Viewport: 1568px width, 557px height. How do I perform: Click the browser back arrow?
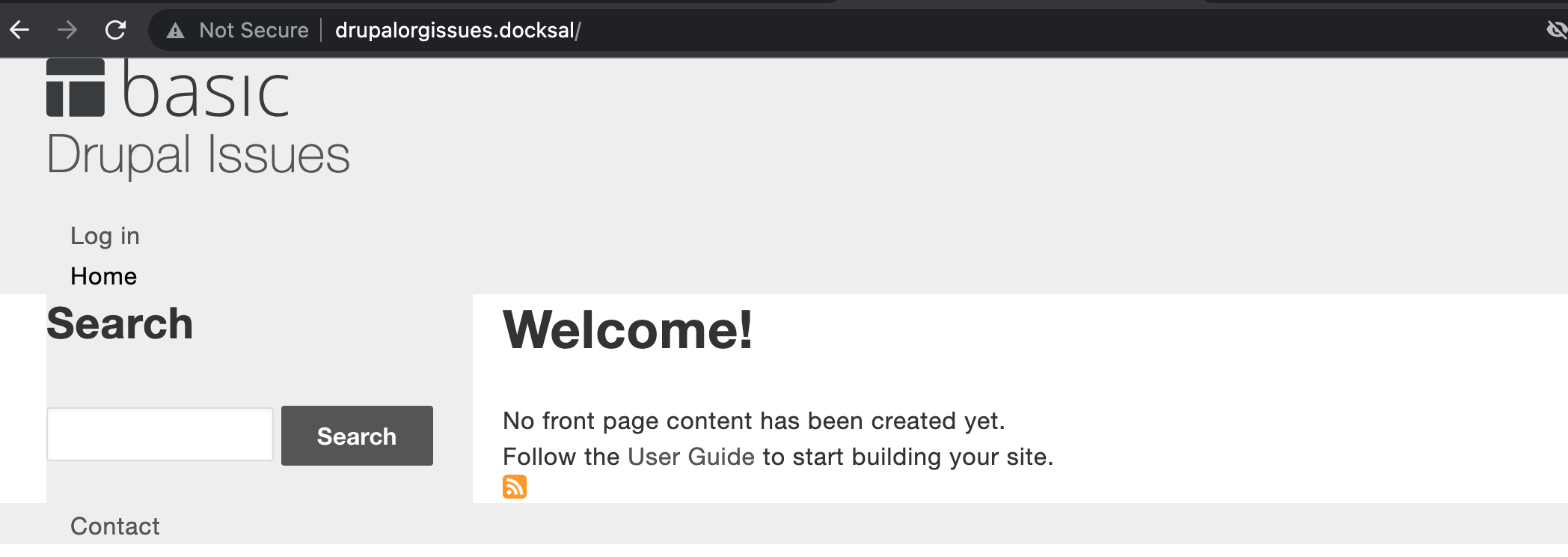(x=19, y=30)
